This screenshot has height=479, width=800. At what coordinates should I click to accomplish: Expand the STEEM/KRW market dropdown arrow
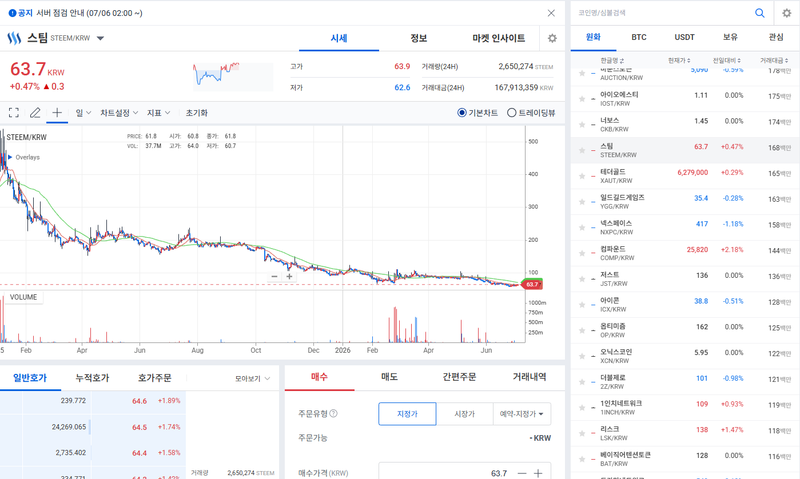tap(101, 38)
